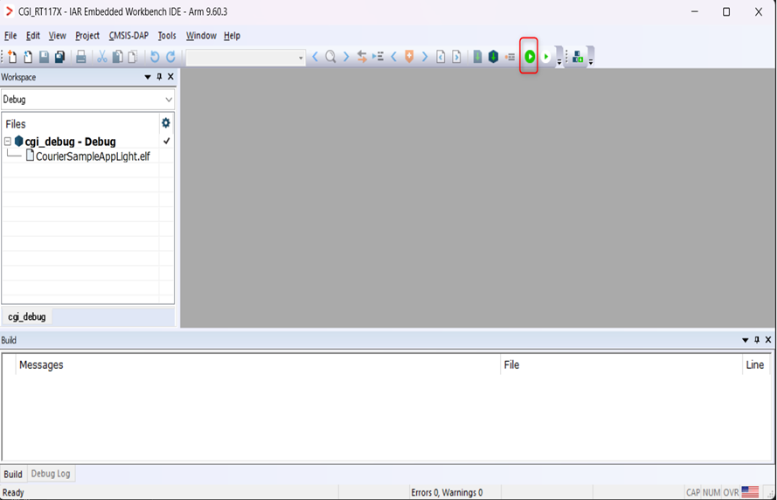
Task: Open the Project menu
Action: pos(87,36)
